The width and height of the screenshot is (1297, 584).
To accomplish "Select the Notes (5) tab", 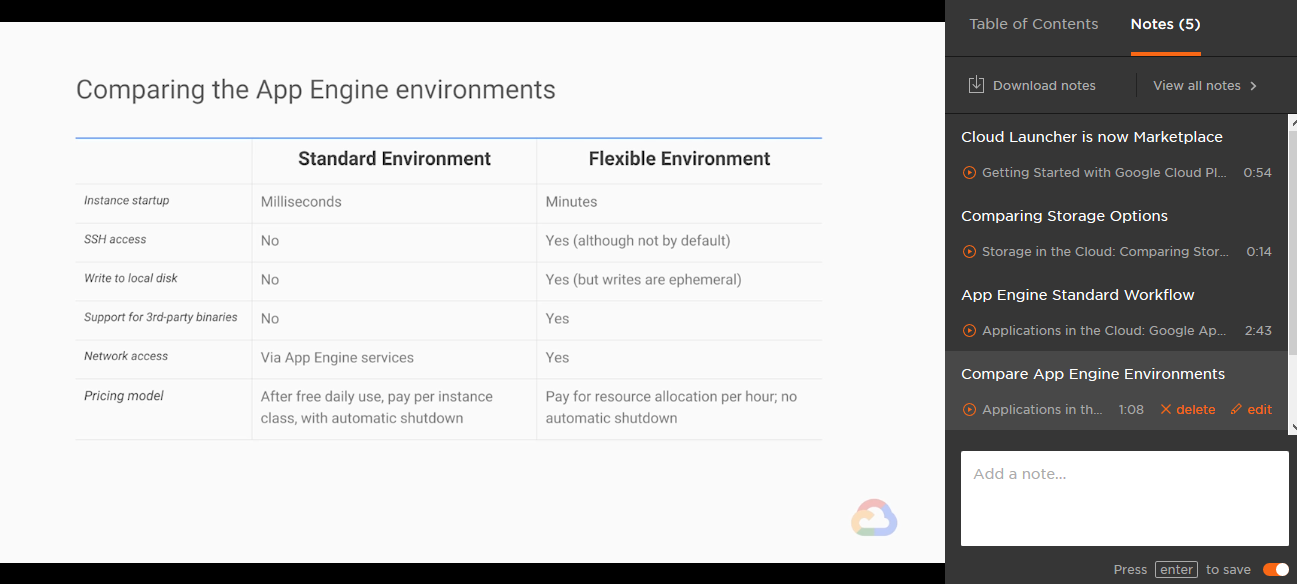I will click(1165, 24).
